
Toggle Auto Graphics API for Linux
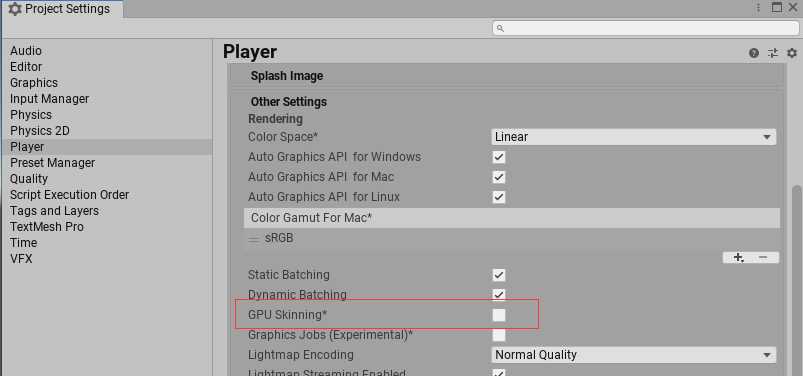coord(499,197)
